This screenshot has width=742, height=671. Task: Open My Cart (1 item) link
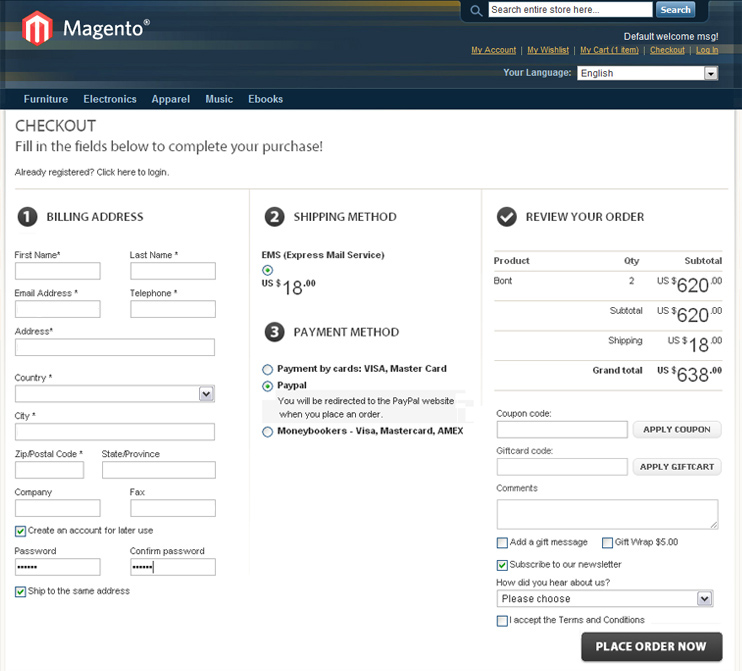pos(609,50)
